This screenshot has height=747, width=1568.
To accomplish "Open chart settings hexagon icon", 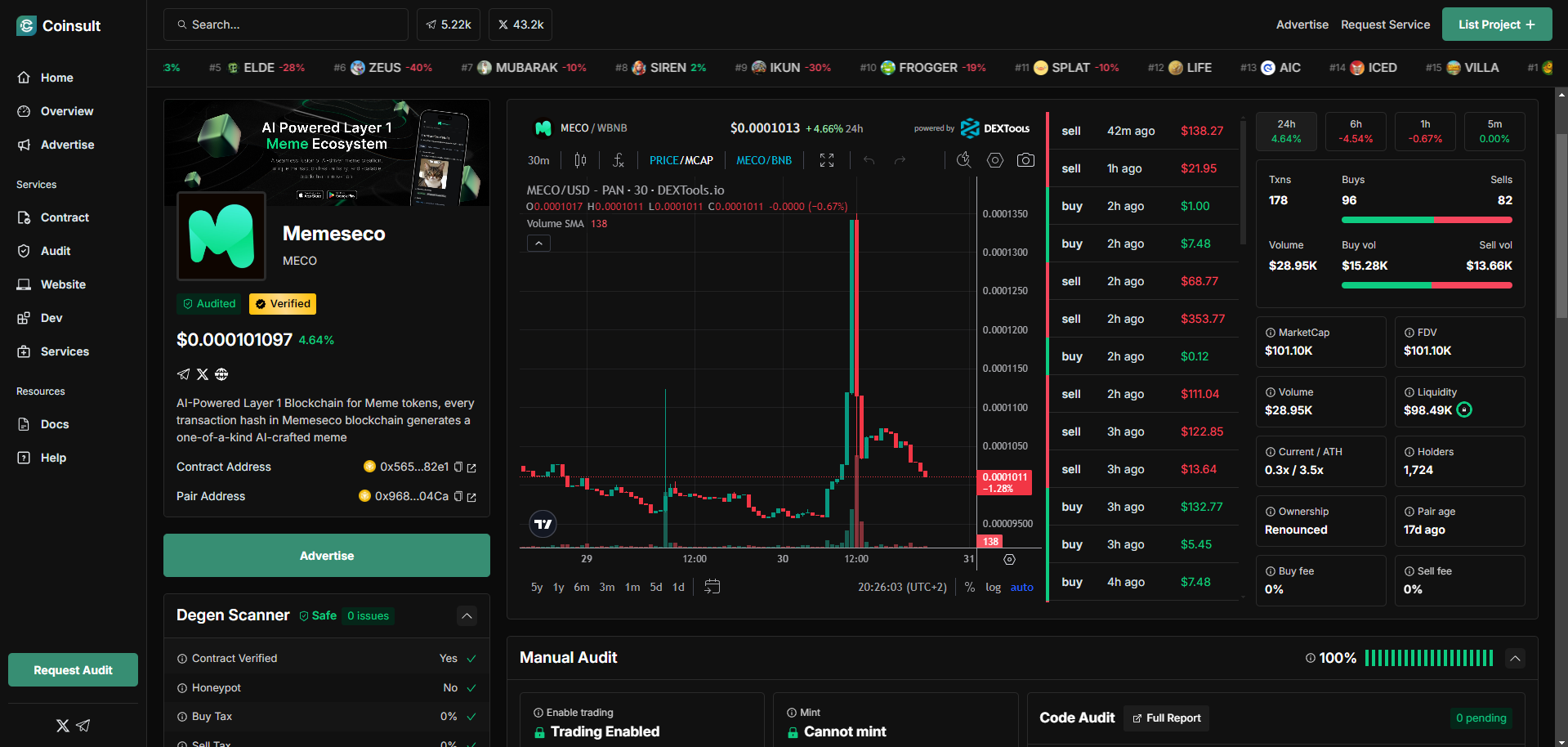I will [995, 160].
